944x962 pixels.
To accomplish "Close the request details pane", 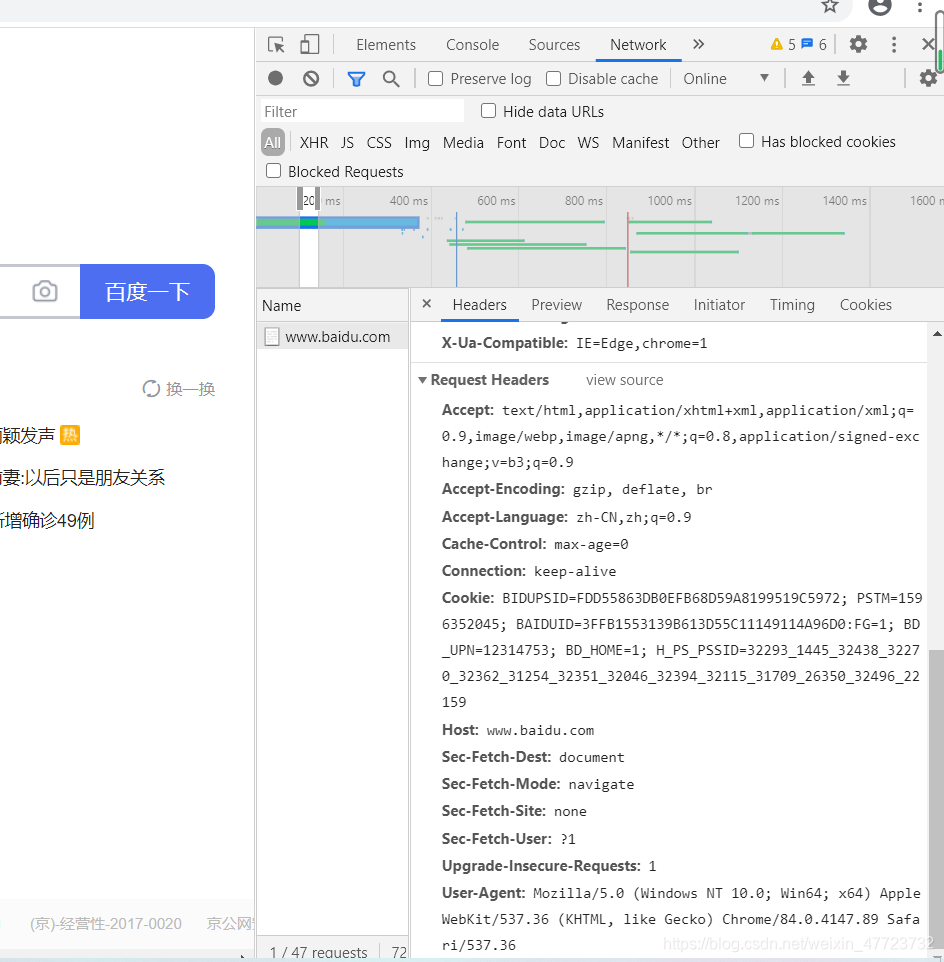I will pyautogui.click(x=427, y=304).
